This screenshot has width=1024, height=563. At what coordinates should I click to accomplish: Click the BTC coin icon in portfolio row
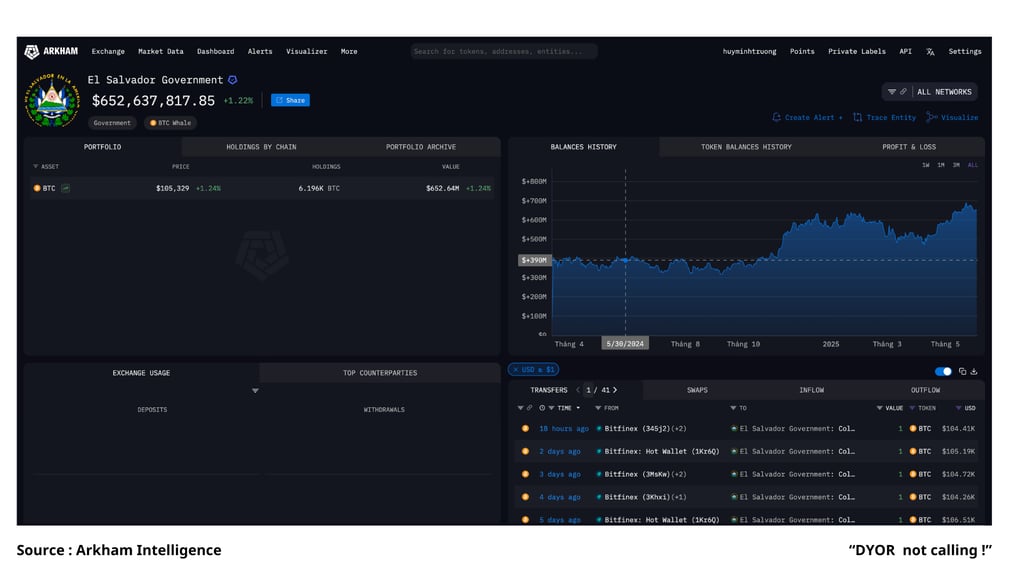point(37,188)
